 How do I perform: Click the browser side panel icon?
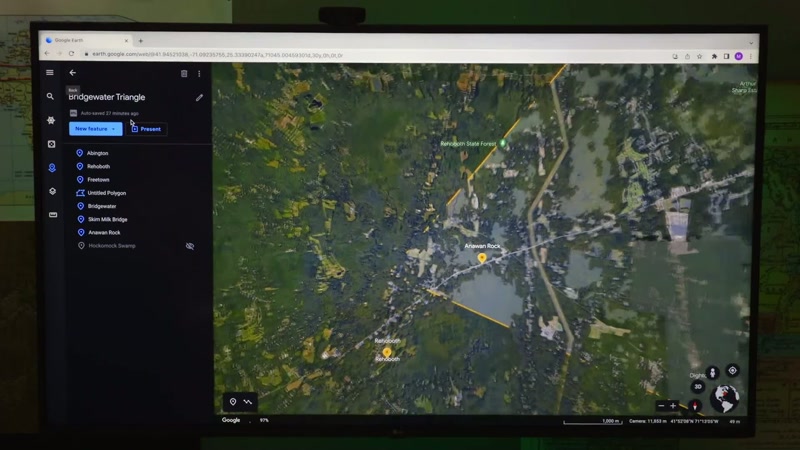coord(726,57)
